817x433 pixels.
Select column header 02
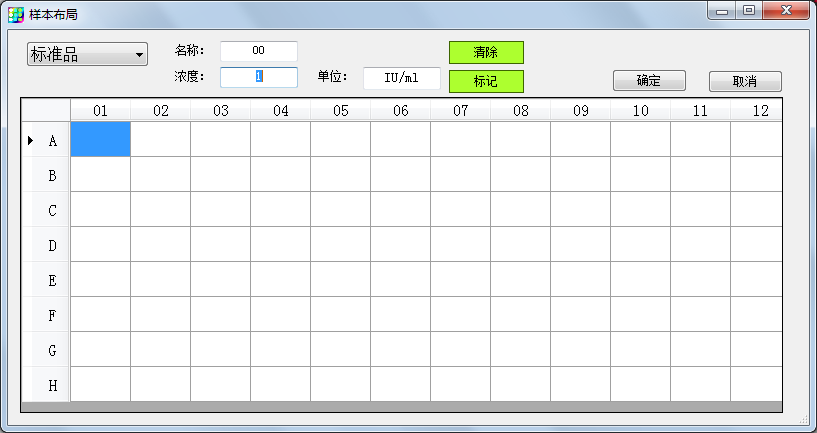point(160,110)
